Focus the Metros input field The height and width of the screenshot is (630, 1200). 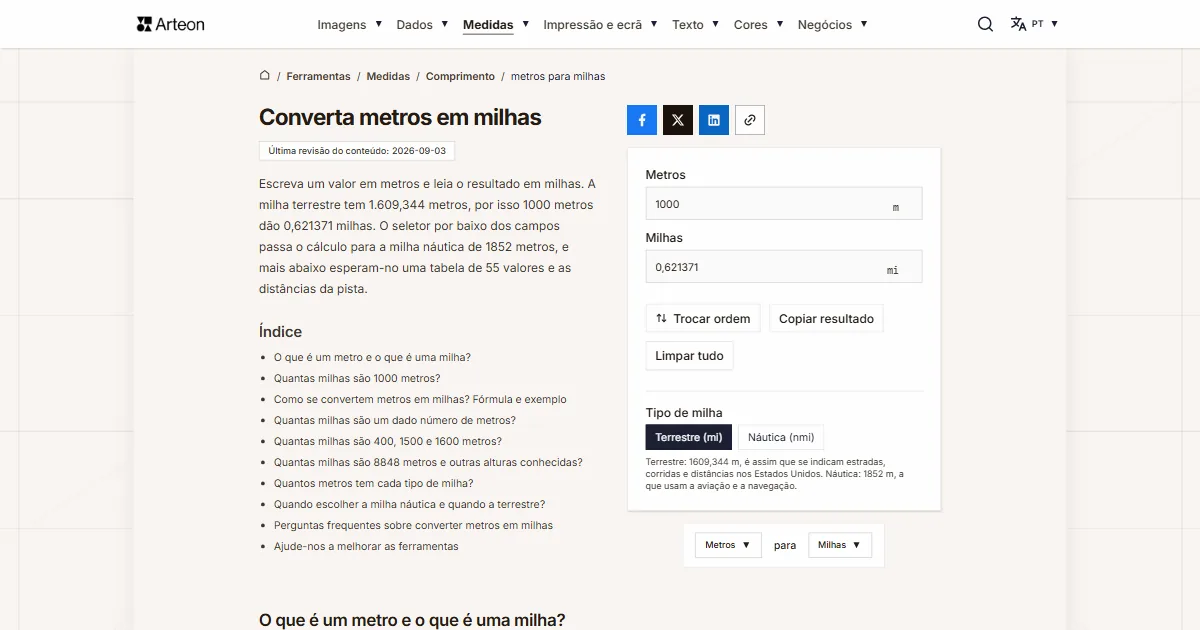784,204
